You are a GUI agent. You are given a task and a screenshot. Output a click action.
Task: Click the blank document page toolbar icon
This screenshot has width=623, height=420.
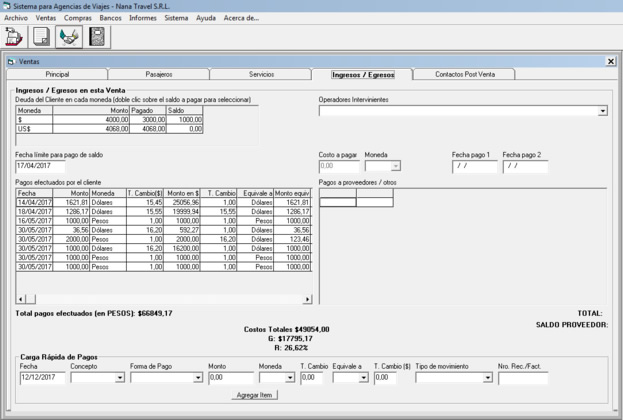(x=42, y=37)
